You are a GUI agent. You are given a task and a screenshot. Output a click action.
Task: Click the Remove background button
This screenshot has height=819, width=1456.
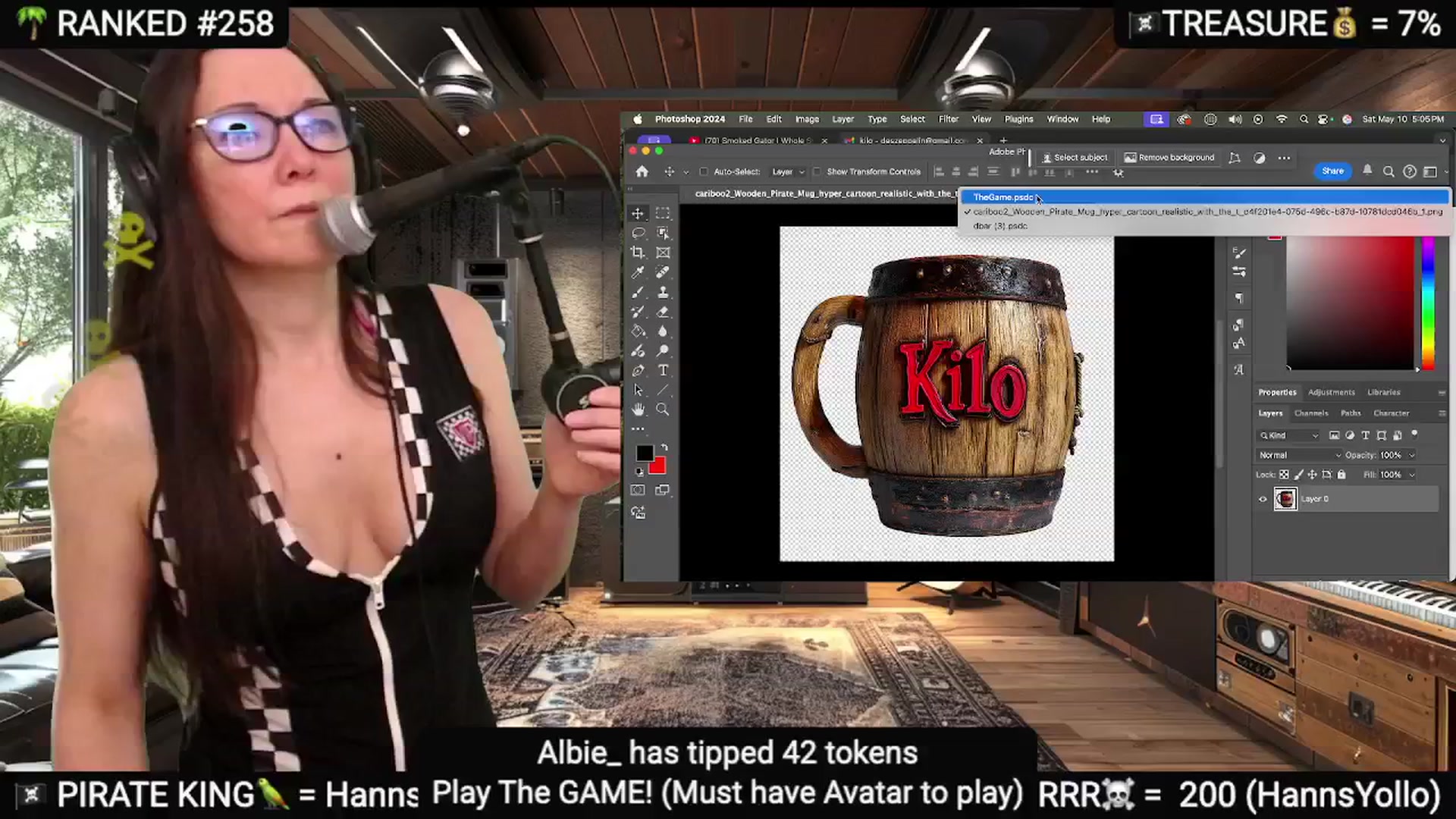[1169, 158]
